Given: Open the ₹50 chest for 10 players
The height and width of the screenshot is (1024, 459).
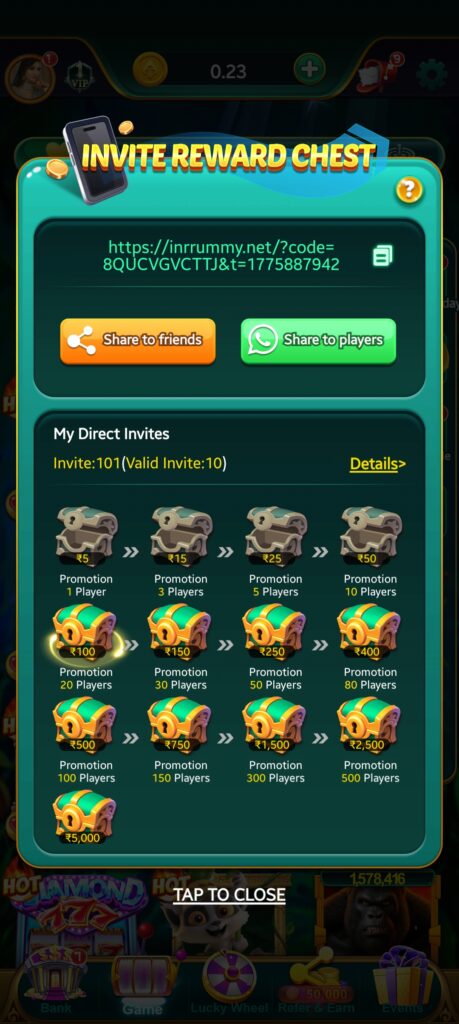Looking at the screenshot, I should (370, 537).
